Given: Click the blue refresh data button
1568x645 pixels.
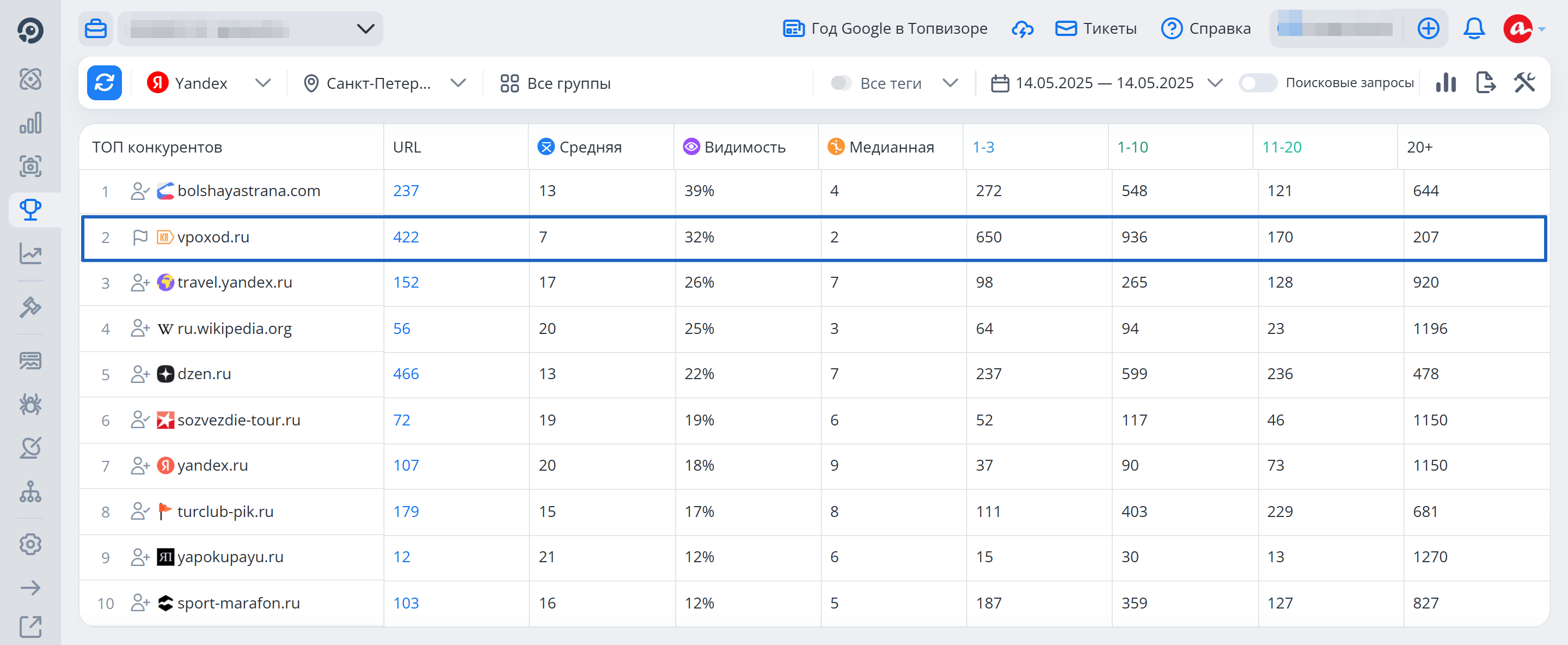Looking at the screenshot, I should click(x=104, y=83).
